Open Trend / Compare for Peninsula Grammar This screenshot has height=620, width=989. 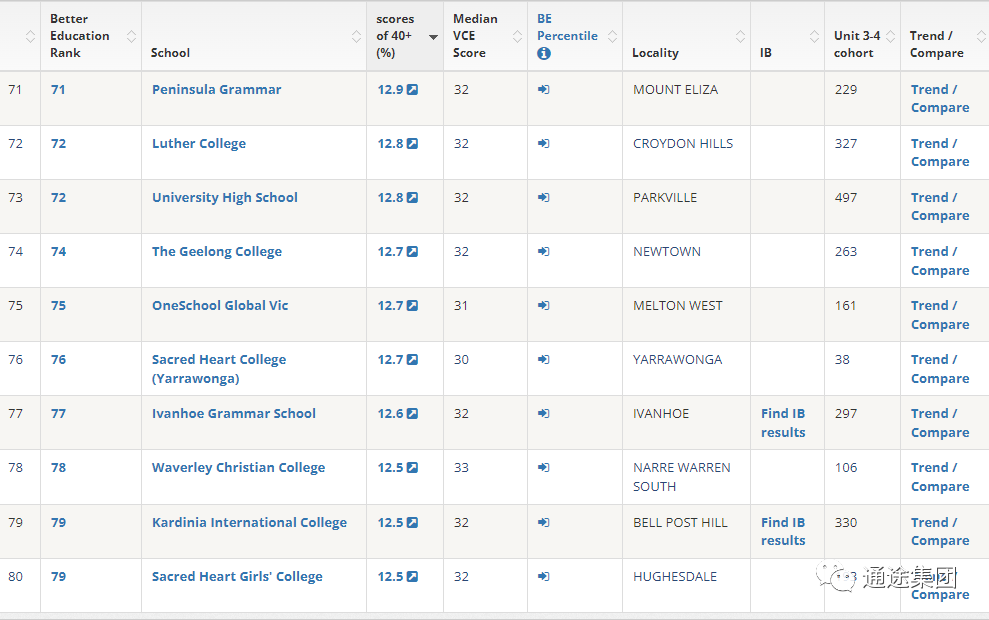940,98
